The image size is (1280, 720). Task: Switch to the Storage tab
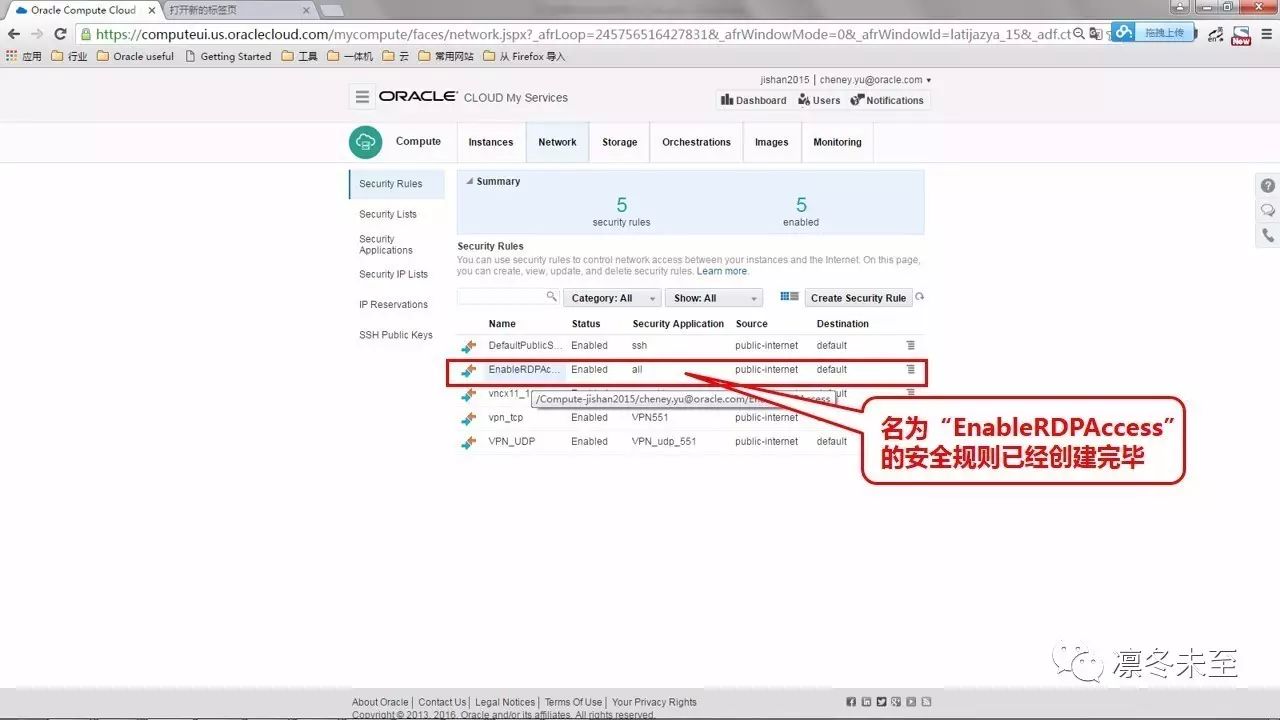click(x=619, y=142)
